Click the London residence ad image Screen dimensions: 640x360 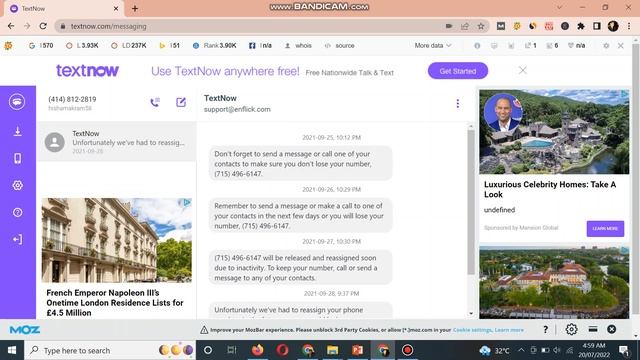[117, 240]
